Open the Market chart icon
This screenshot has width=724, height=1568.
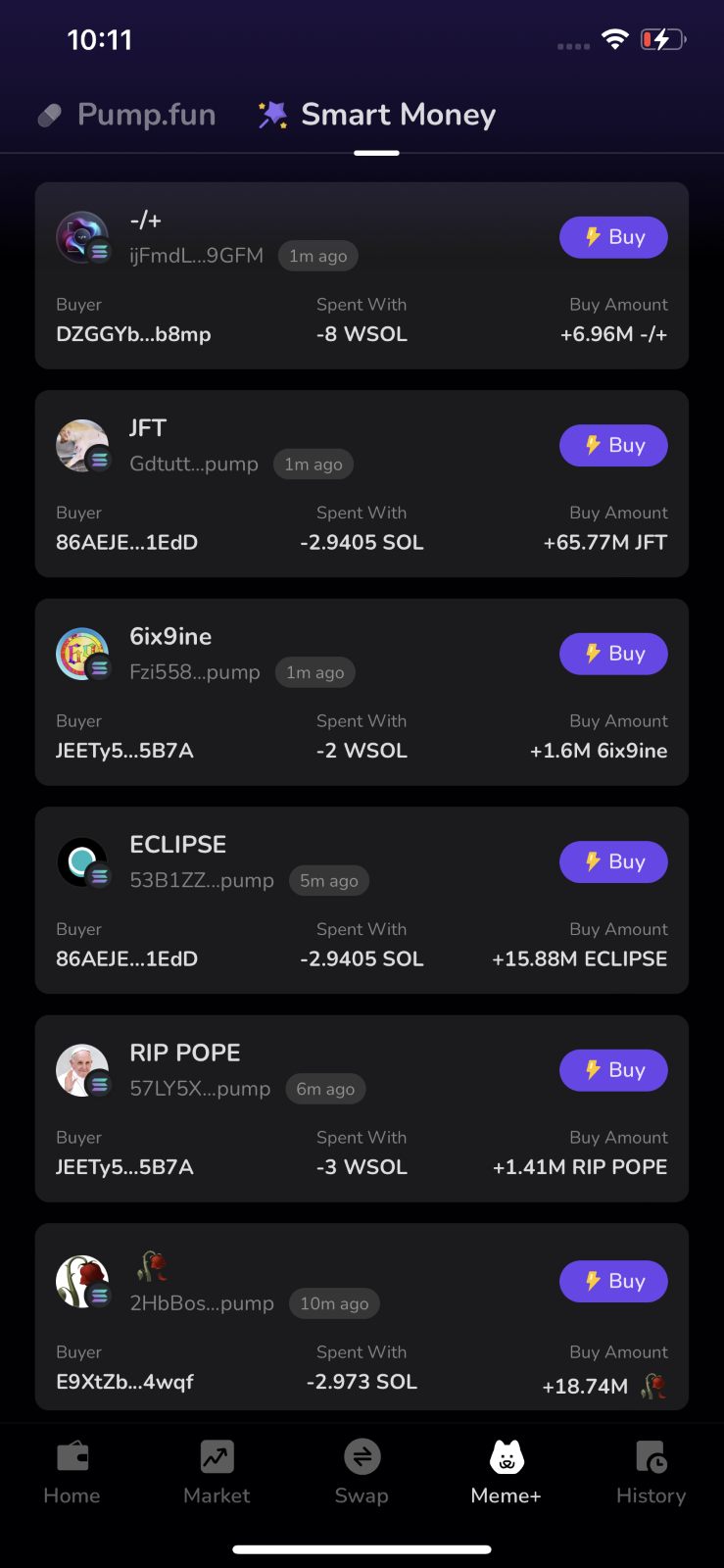click(217, 1456)
